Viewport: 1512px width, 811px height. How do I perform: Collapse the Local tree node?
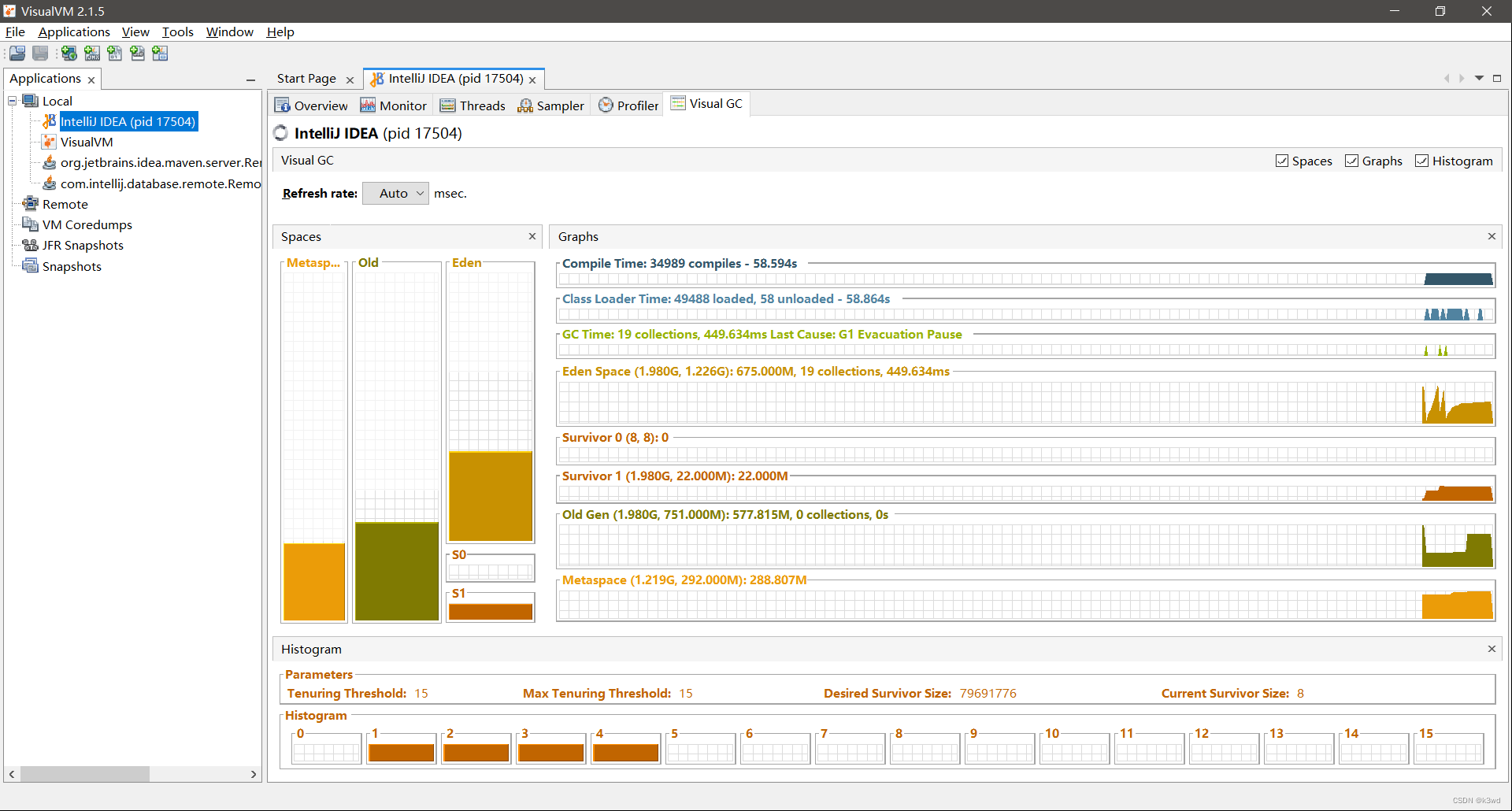(13, 101)
